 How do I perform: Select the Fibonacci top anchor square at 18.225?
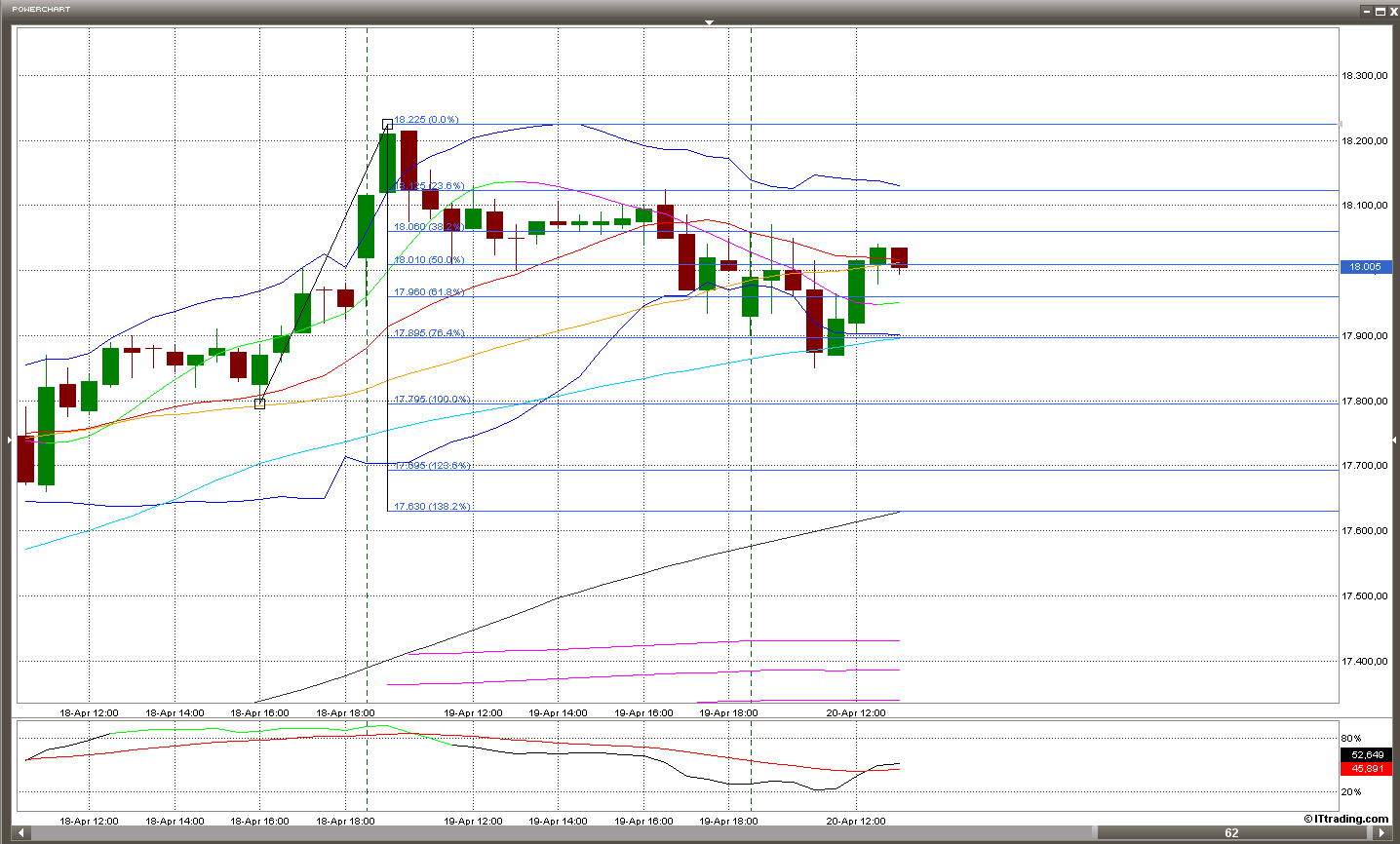pyautogui.click(x=387, y=124)
